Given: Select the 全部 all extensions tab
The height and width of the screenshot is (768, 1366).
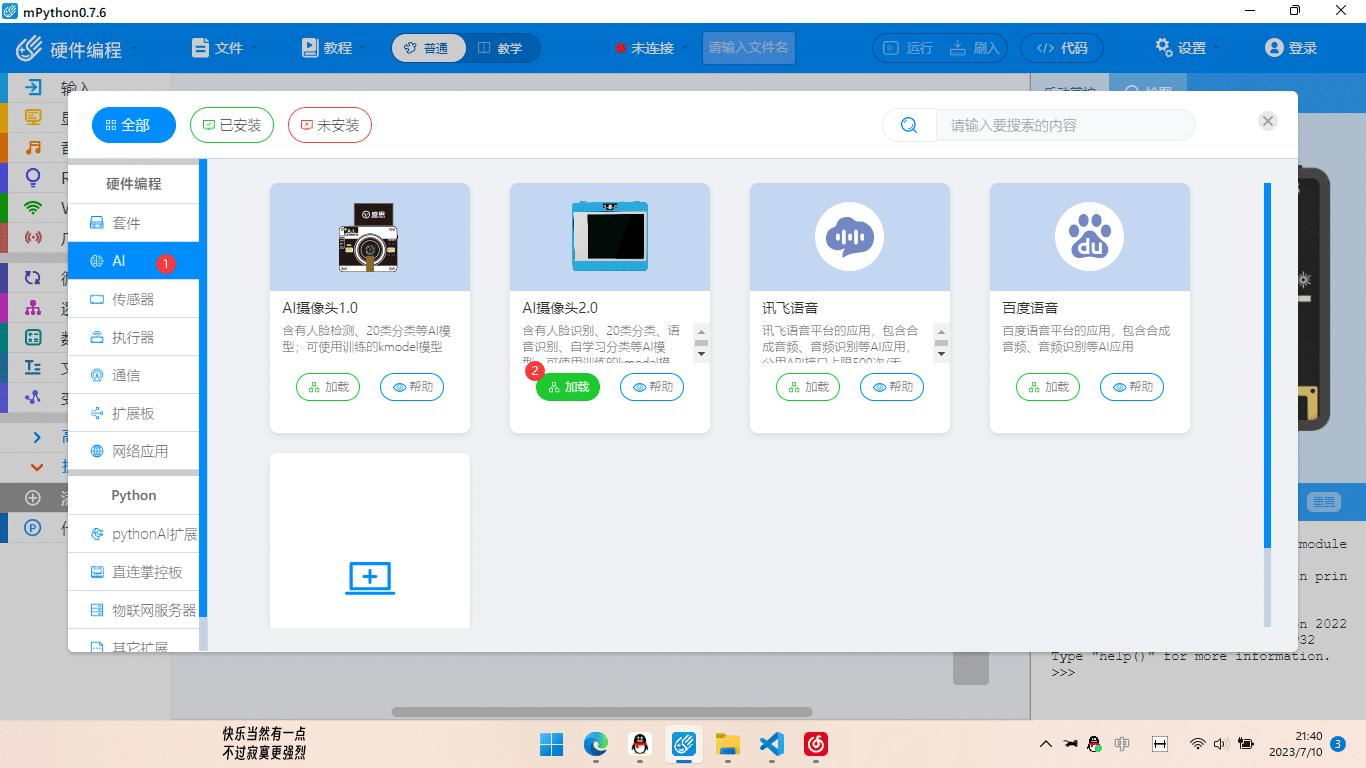Looking at the screenshot, I should (x=133, y=125).
